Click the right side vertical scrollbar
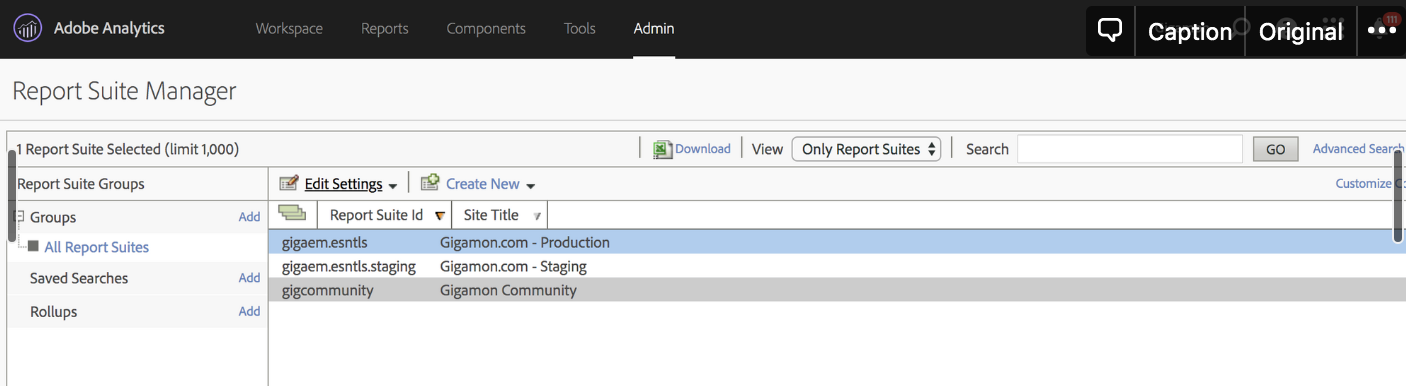 point(1398,195)
